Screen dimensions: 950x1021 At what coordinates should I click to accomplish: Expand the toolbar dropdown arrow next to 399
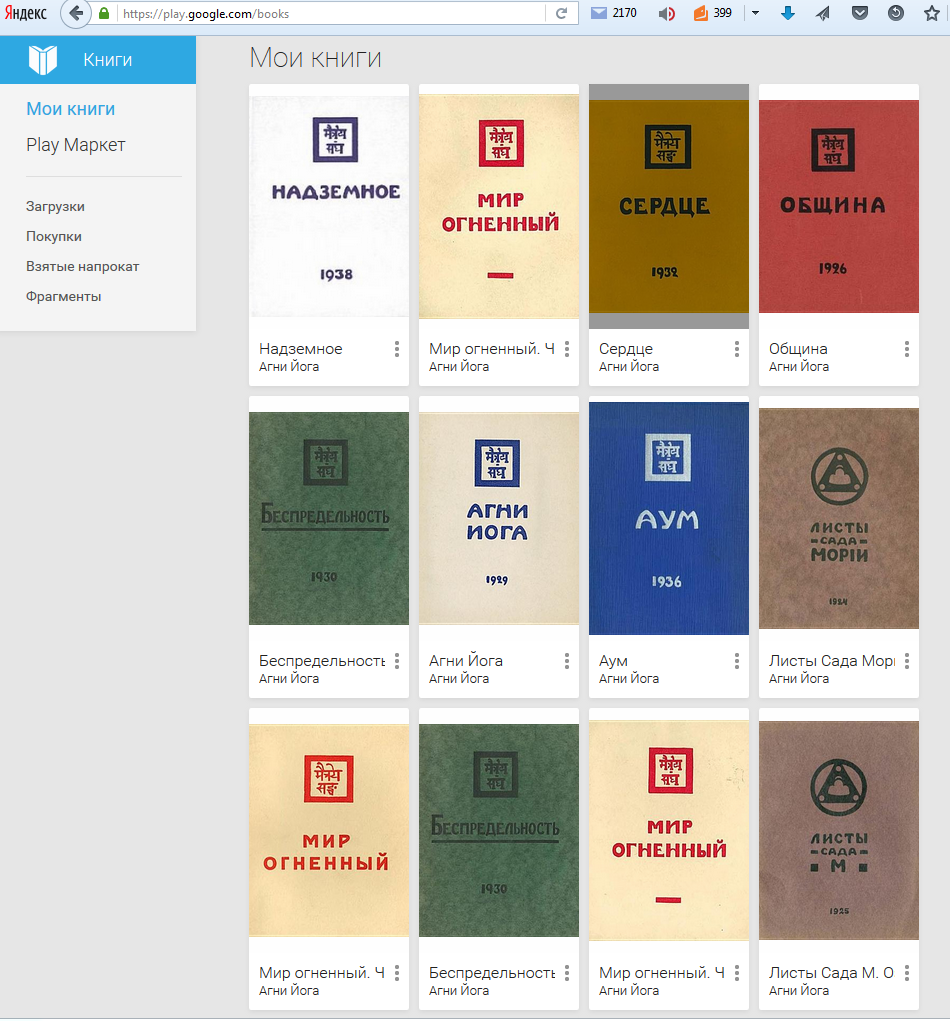point(756,14)
